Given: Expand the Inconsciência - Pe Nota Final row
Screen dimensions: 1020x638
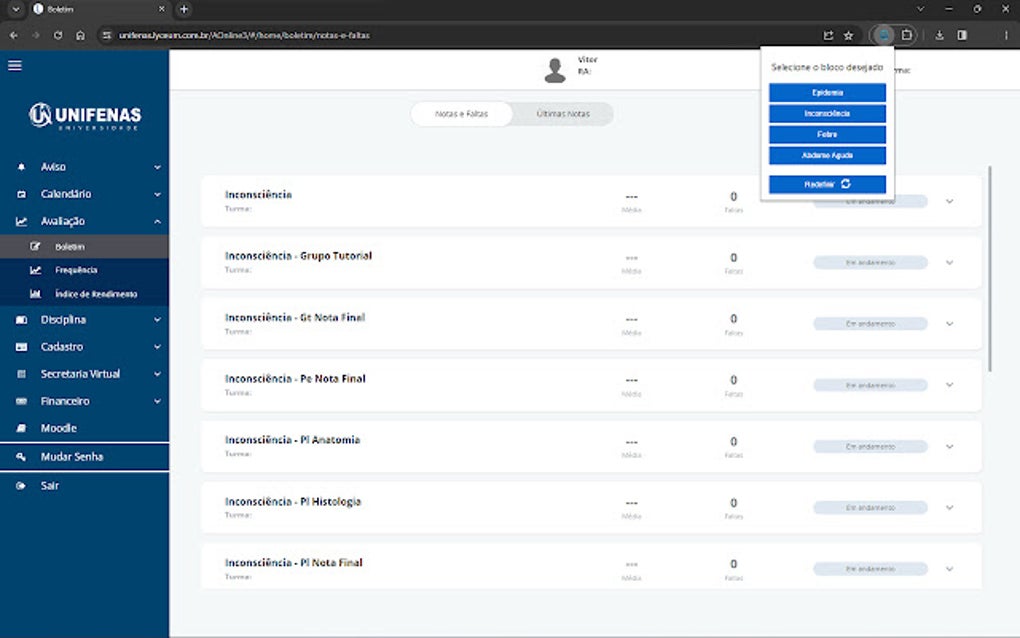Looking at the screenshot, I should (x=949, y=385).
